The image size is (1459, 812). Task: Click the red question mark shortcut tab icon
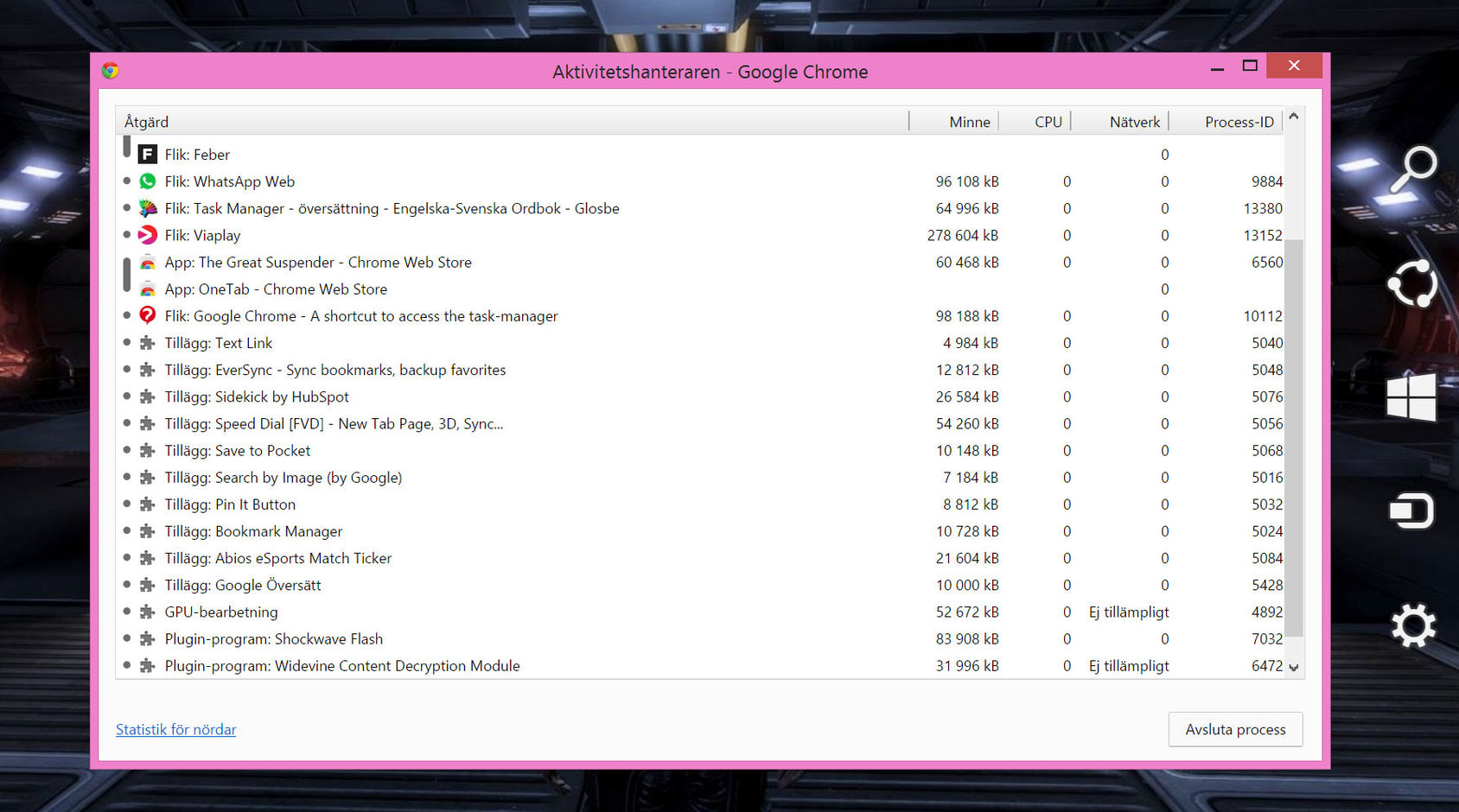pos(148,316)
